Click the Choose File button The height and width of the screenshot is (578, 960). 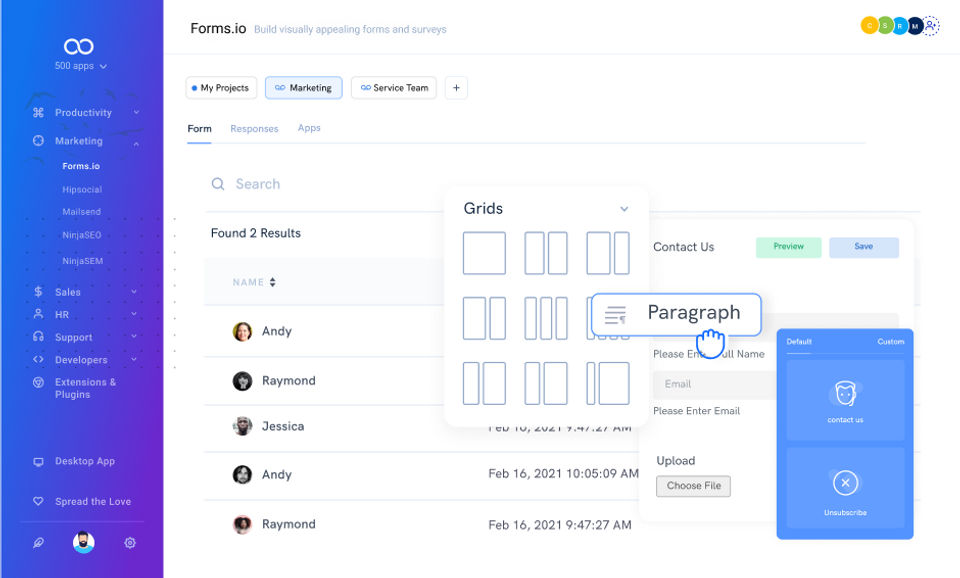click(x=694, y=486)
